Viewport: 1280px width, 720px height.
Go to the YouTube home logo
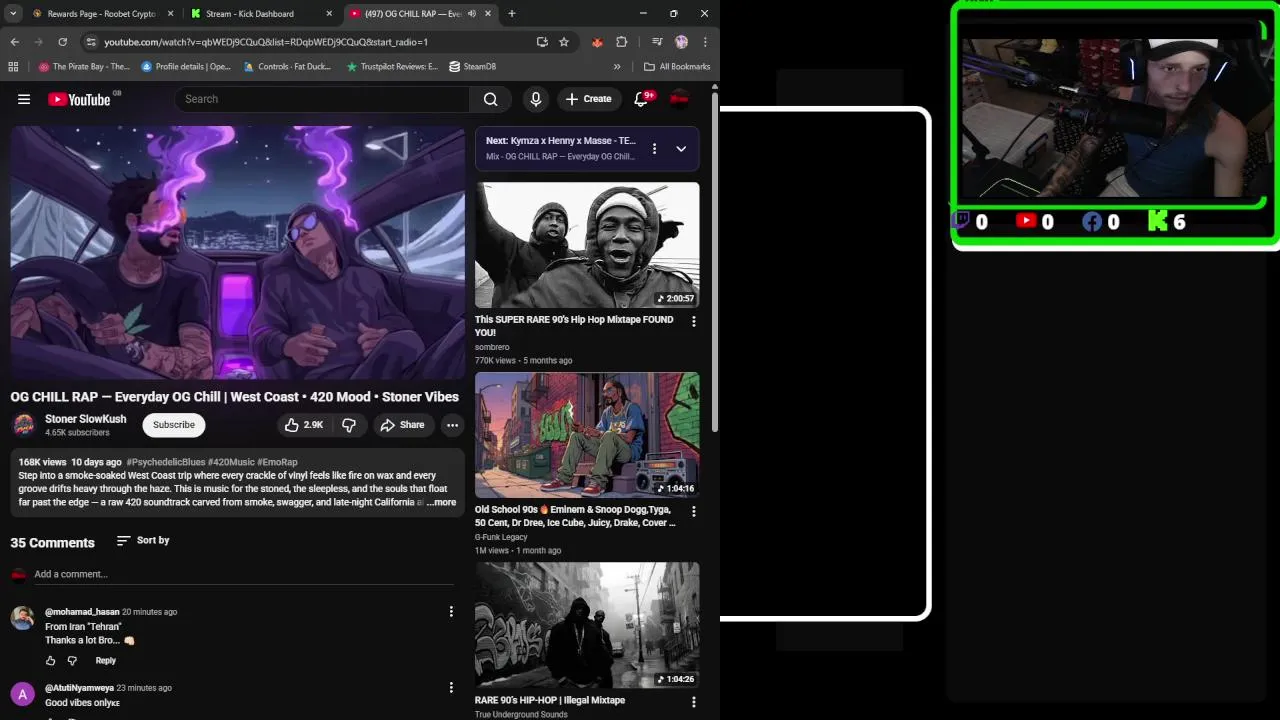[80, 99]
